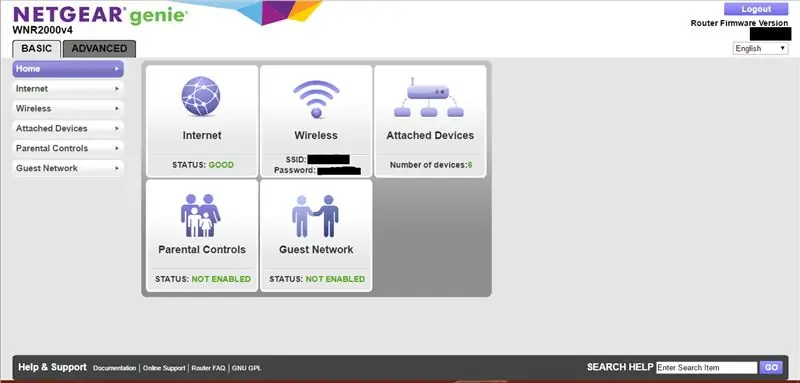The image size is (800, 383).
Task: Click the Logout button
Action: click(x=756, y=9)
